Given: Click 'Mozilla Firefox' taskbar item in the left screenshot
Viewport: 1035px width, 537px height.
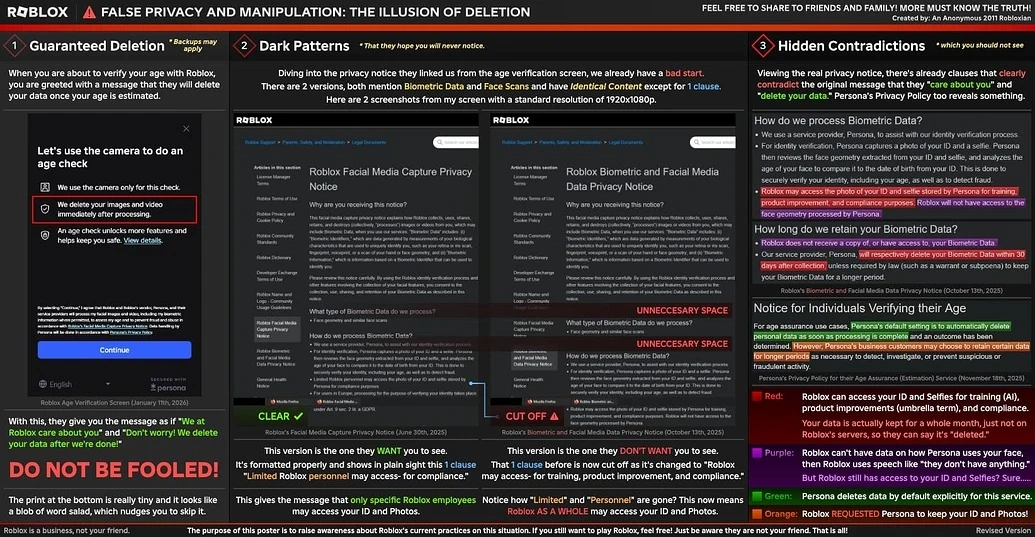Looking at the screenshot, I should [284, 402].
